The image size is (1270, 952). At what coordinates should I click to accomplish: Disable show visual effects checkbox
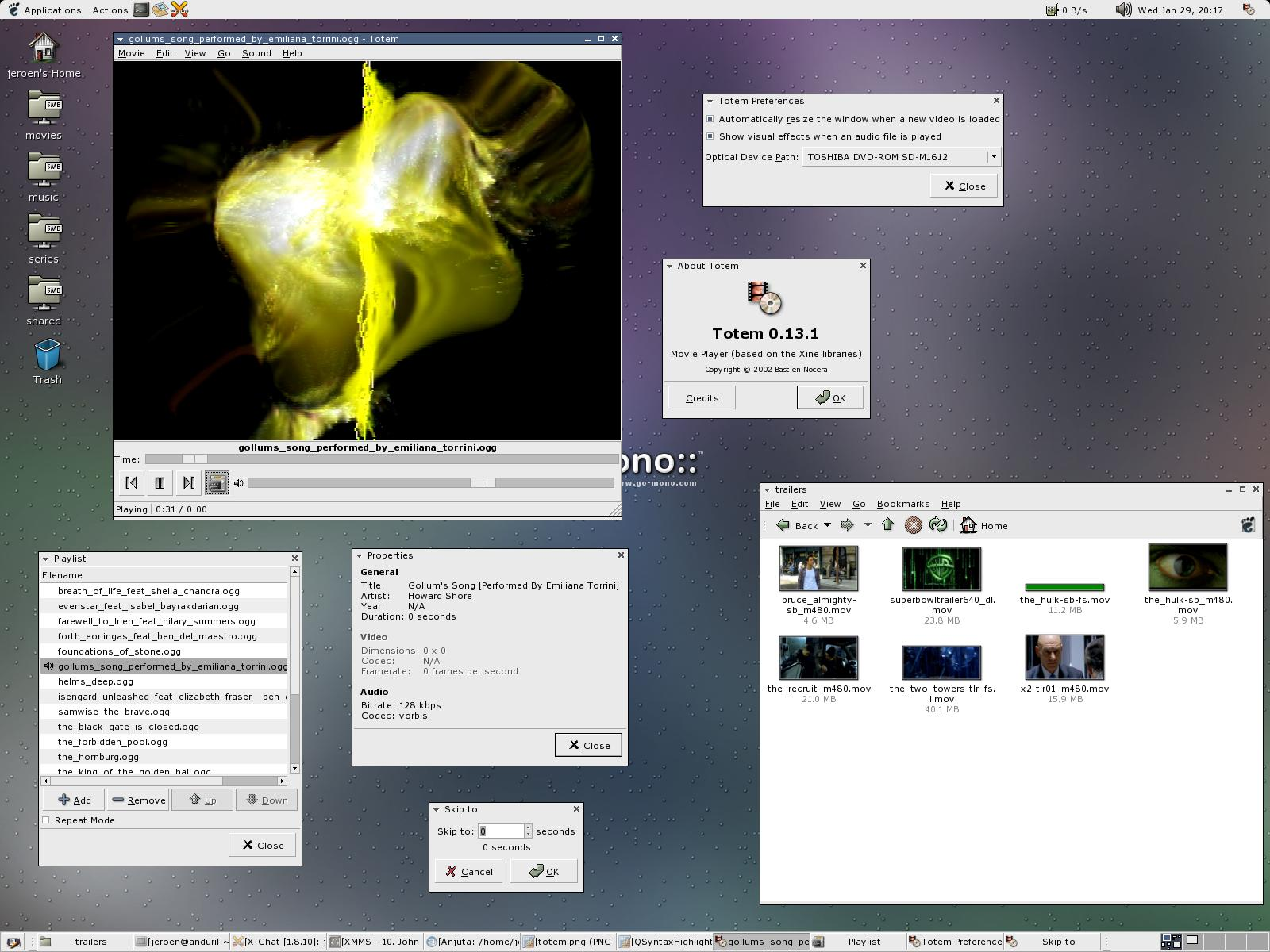(710, 136)
